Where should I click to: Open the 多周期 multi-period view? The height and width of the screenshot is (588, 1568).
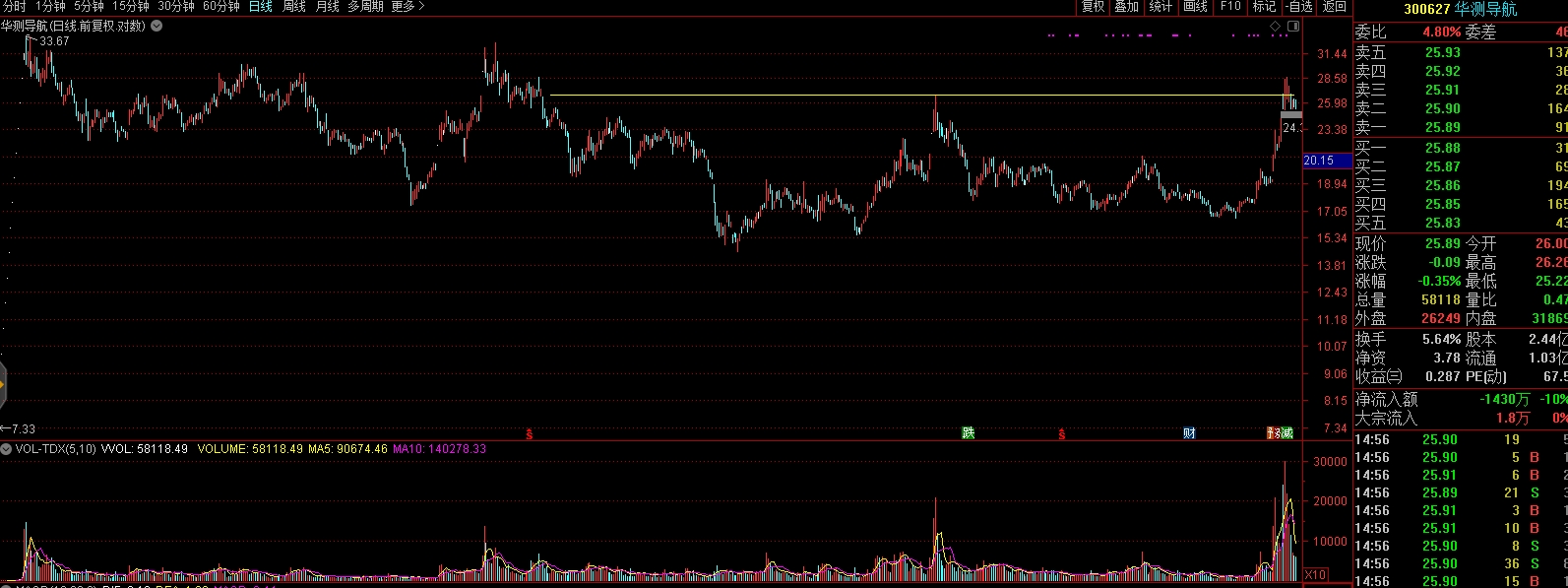tap(365, 7)
